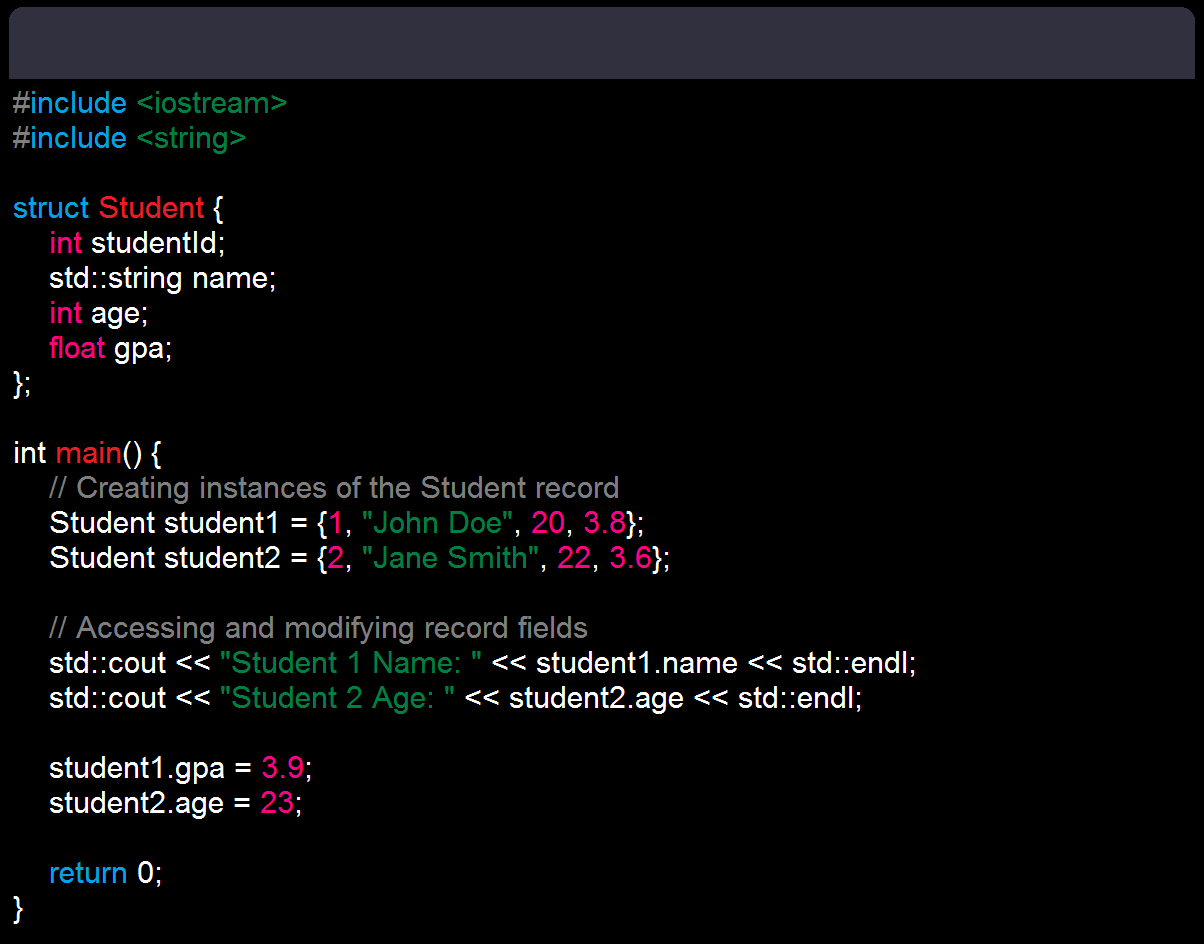Click the studentId field name
The image size is (1204, 944).
[x=153, y=243]
